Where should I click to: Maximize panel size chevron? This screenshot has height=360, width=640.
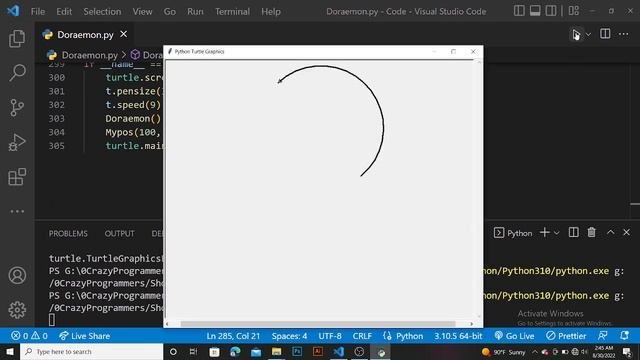610,232
